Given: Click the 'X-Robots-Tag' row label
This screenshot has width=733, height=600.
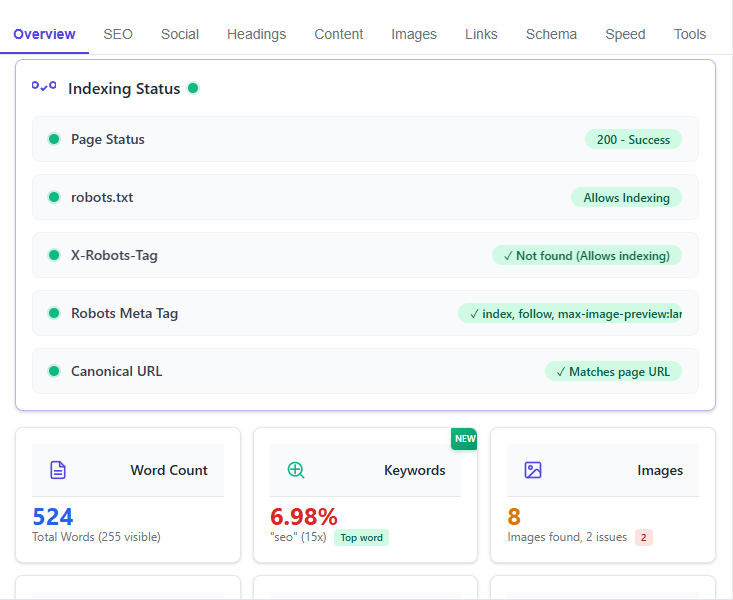Looking at the screenshot, I should tap(114, 255).
